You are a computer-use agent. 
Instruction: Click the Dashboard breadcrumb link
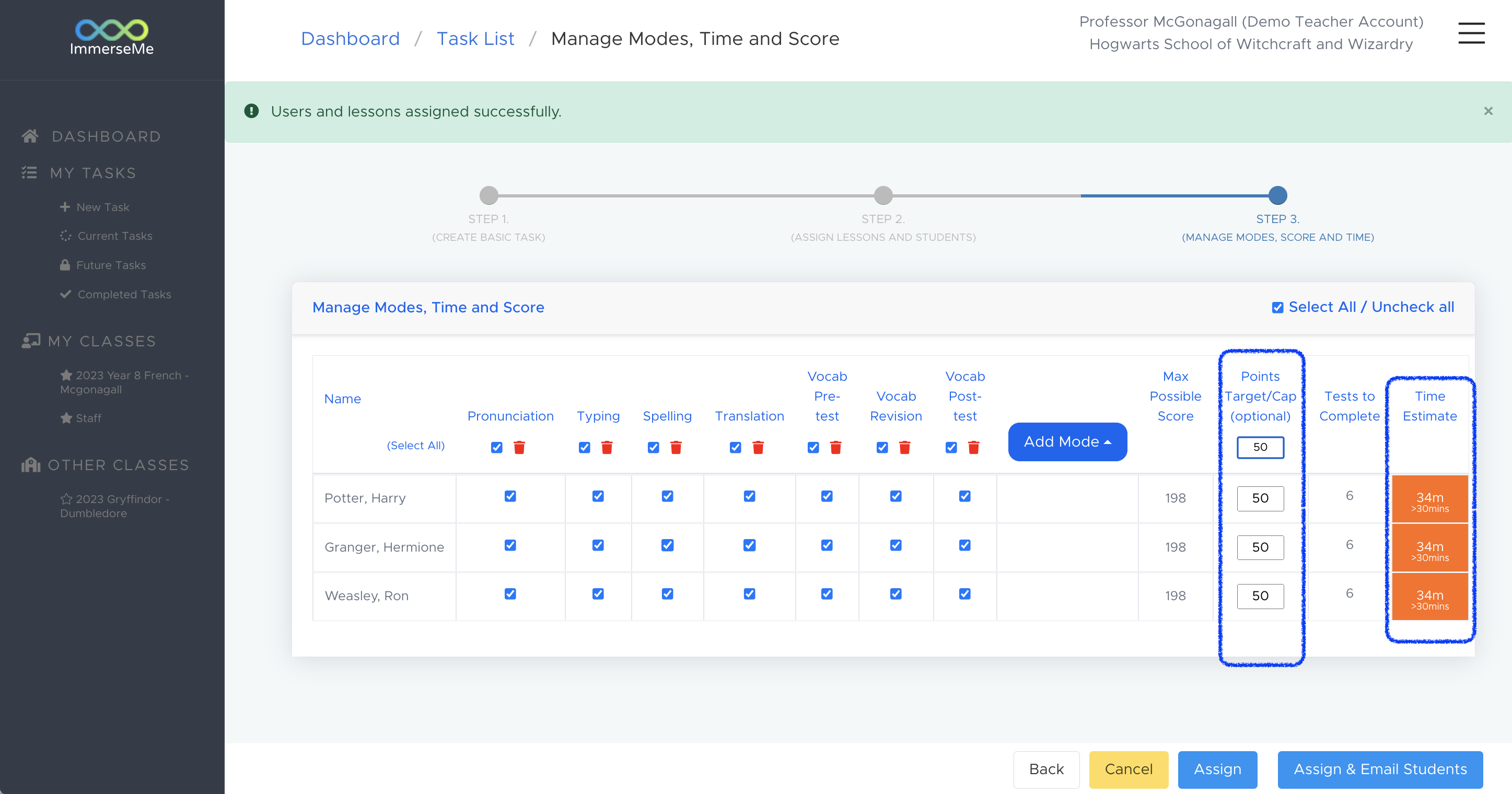coord(351,39)
